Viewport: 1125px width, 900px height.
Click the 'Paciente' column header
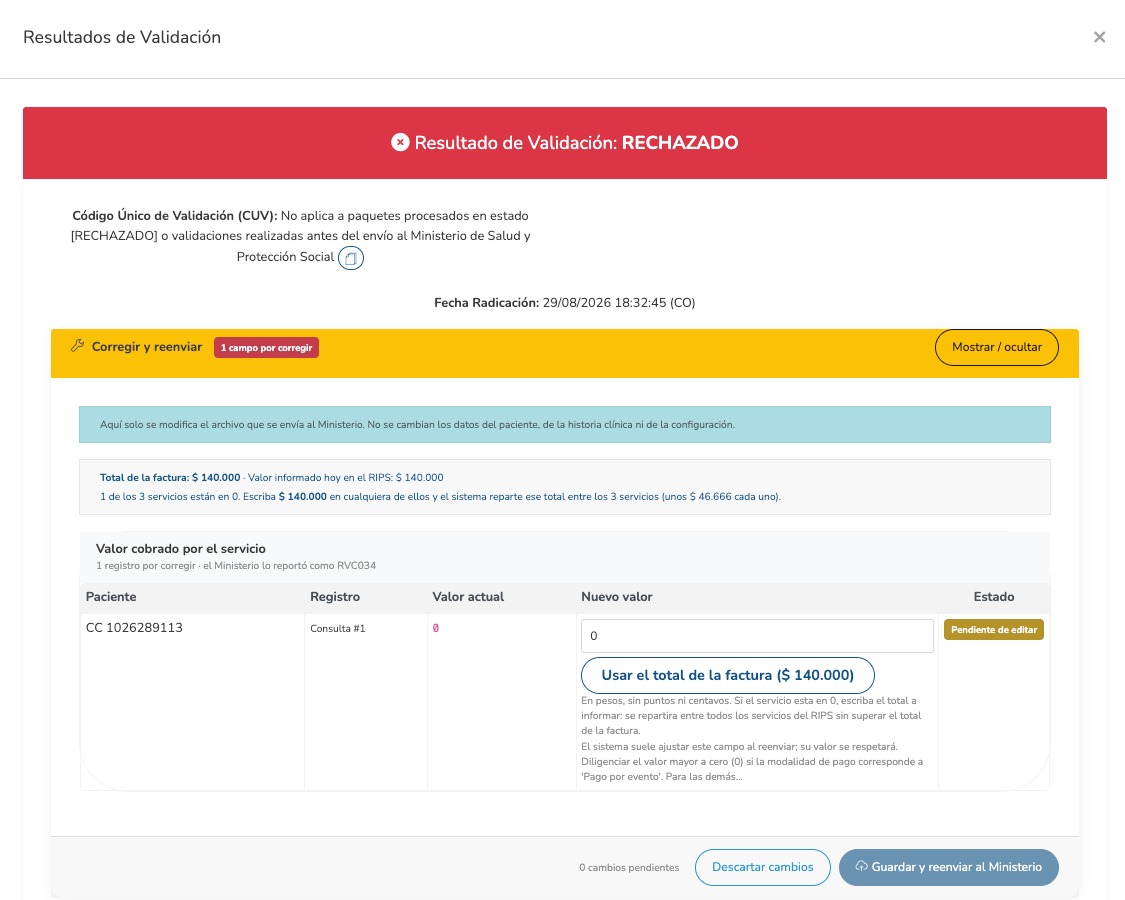[x=111, y=597]
